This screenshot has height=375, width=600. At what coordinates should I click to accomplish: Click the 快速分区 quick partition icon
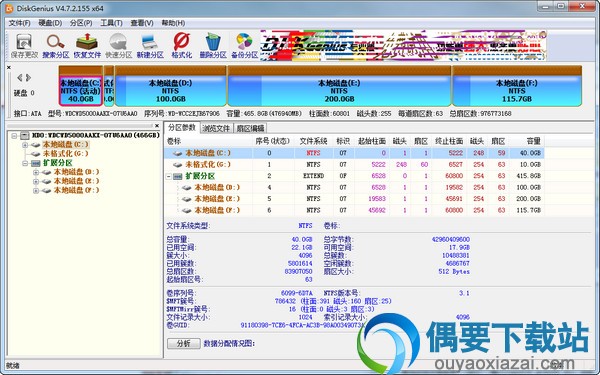tap(118, 46)
